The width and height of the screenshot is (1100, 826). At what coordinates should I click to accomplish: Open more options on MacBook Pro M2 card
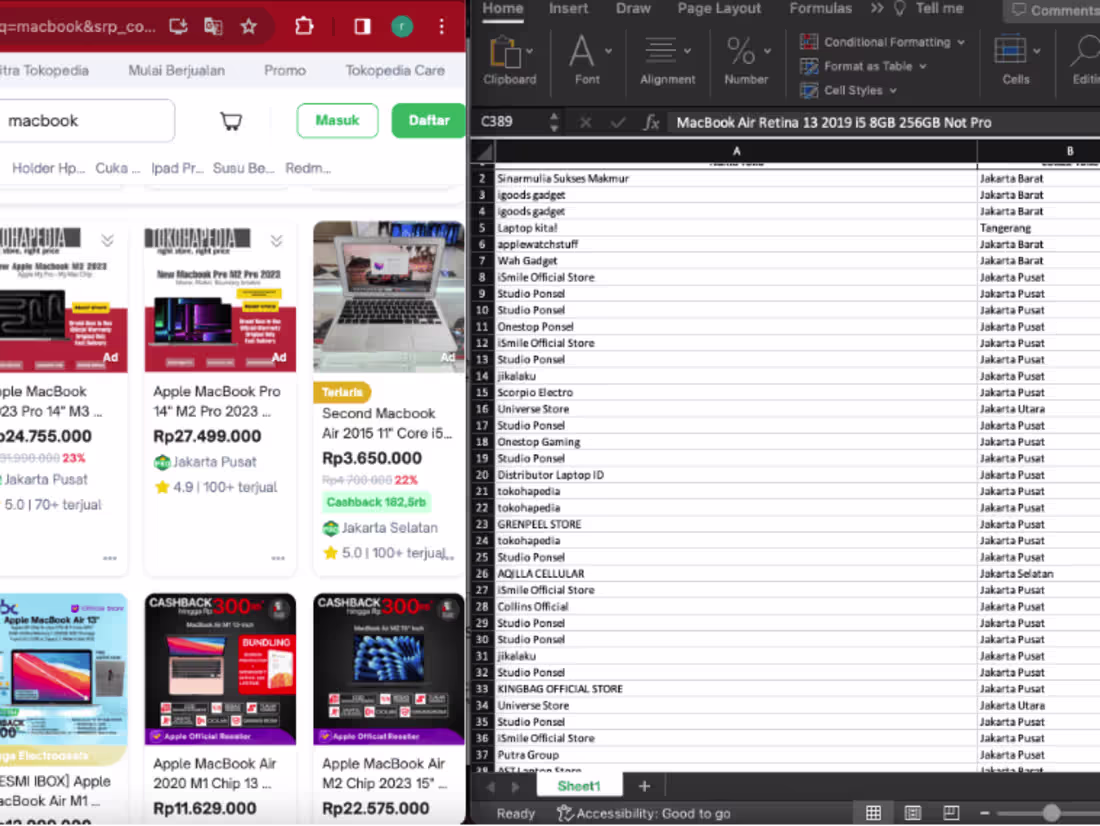[278, 559]
